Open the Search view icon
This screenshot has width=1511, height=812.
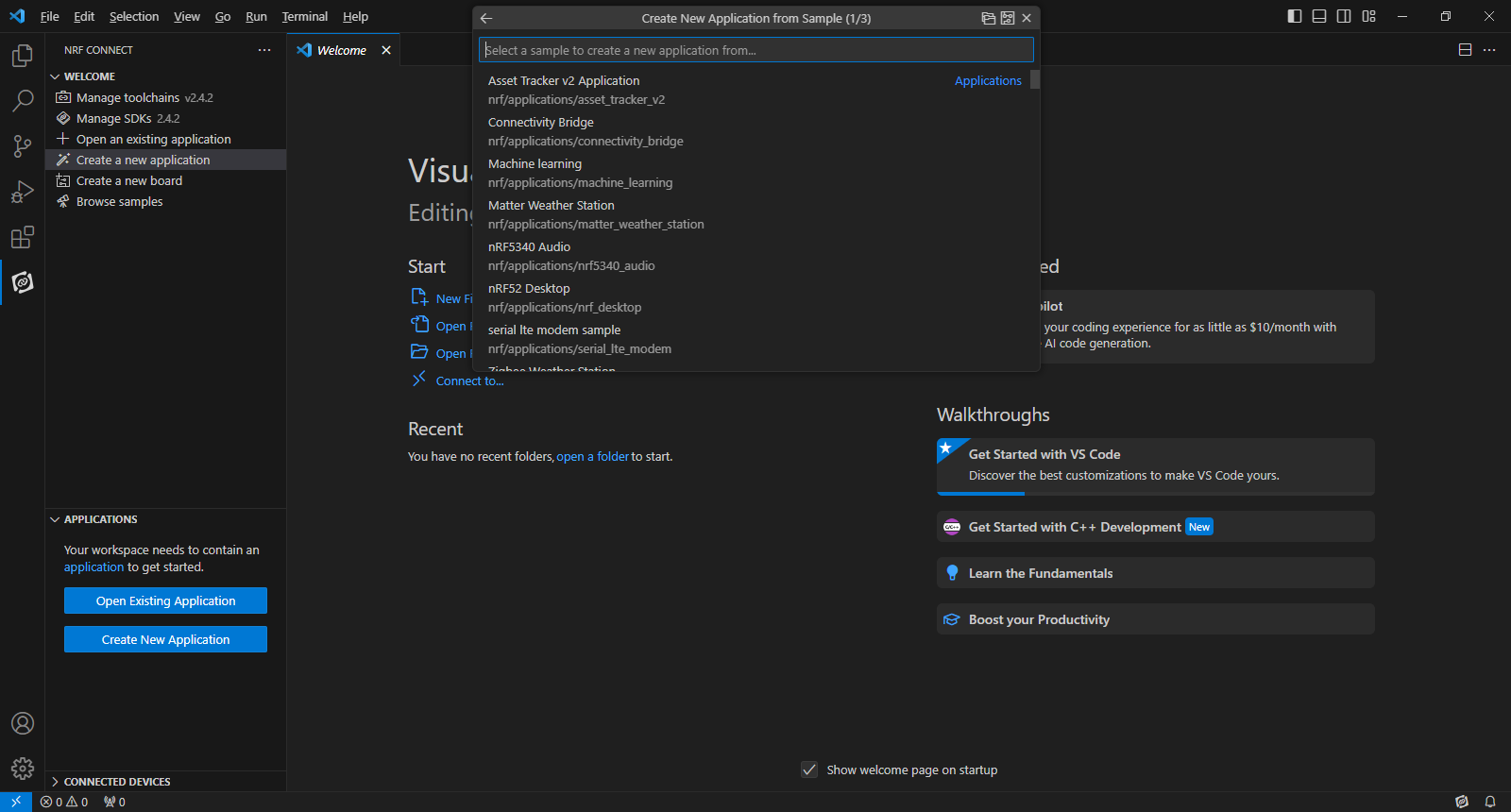point(22,101)
